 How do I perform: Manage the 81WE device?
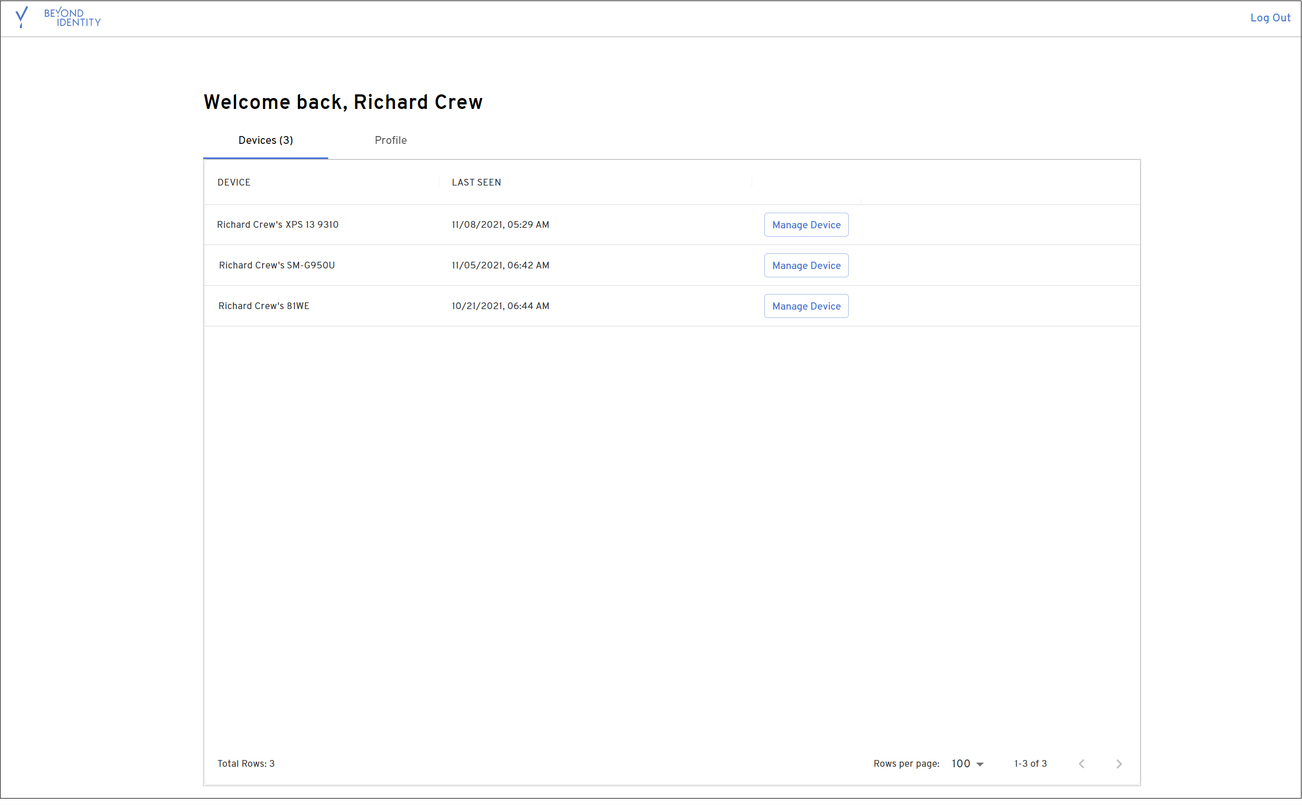[x=806, y=306]
